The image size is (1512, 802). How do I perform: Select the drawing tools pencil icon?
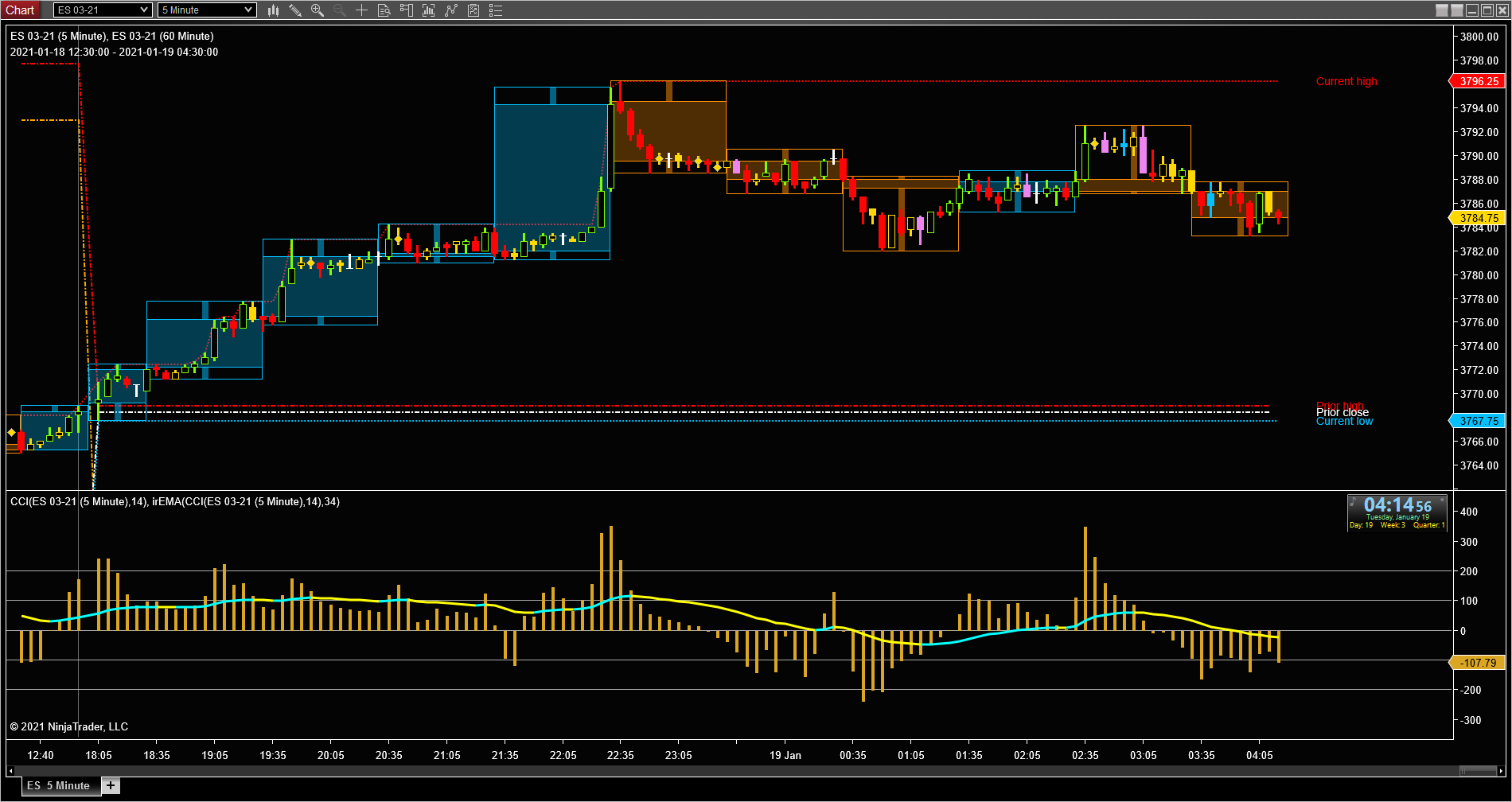point(295,10)
